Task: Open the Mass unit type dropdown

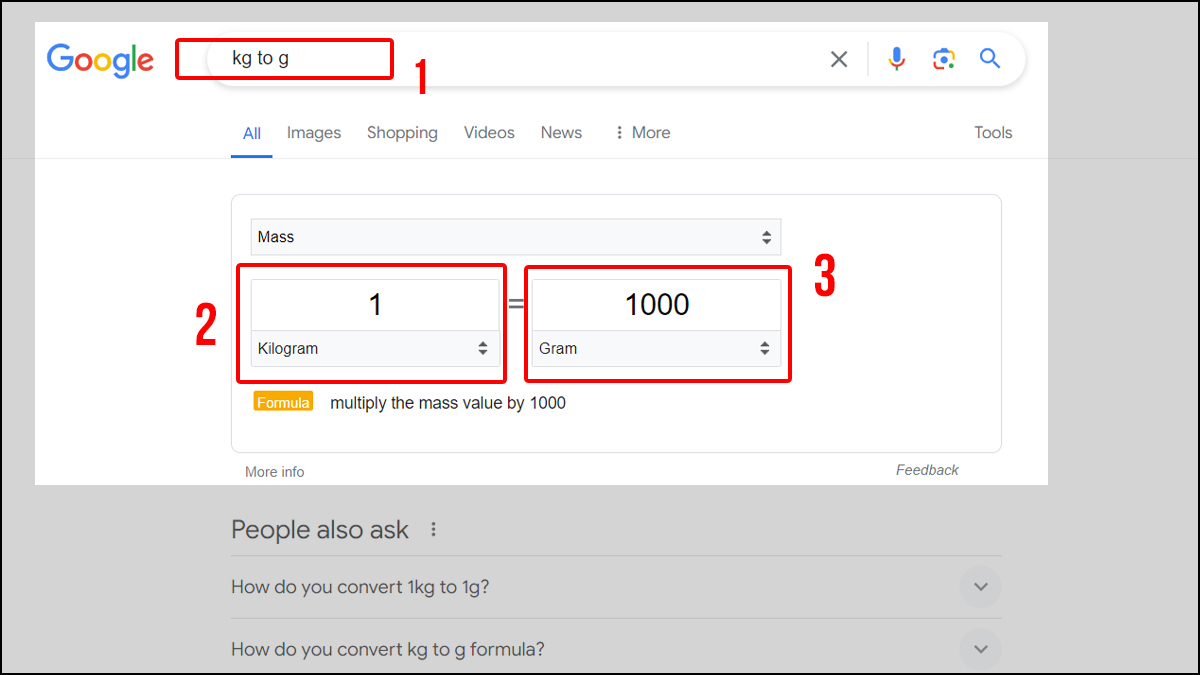Action: click(x=515, y=237)
